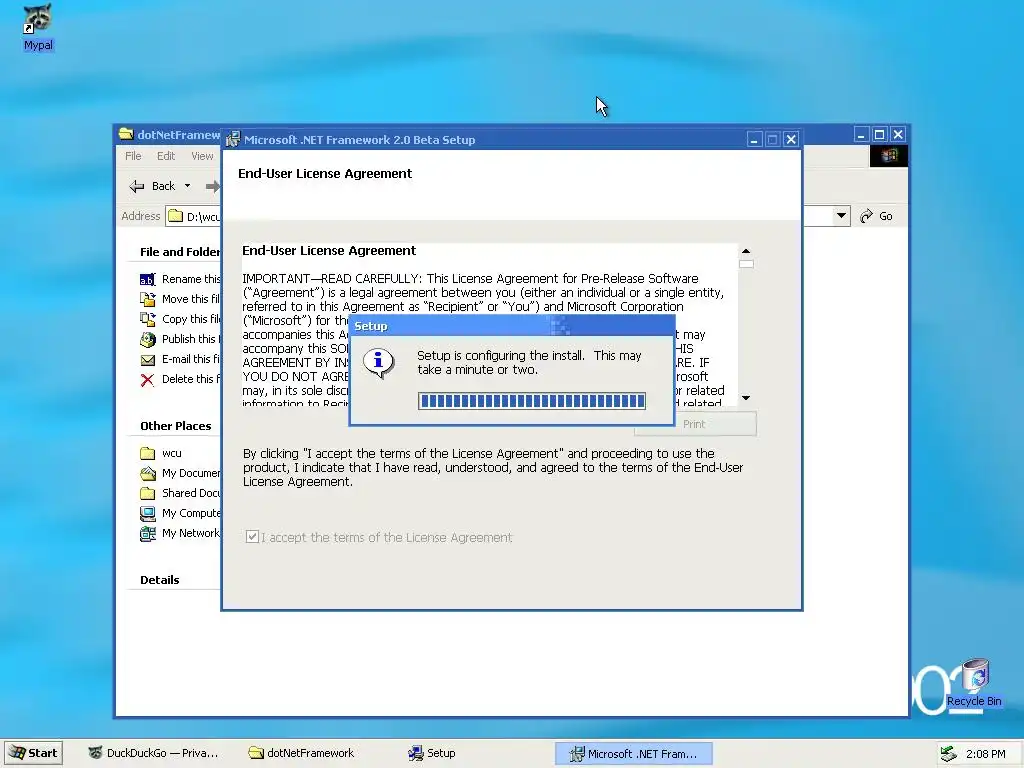Click the dotNetFramework window title folder icon
1024x768 pixels.
point(126,135)
